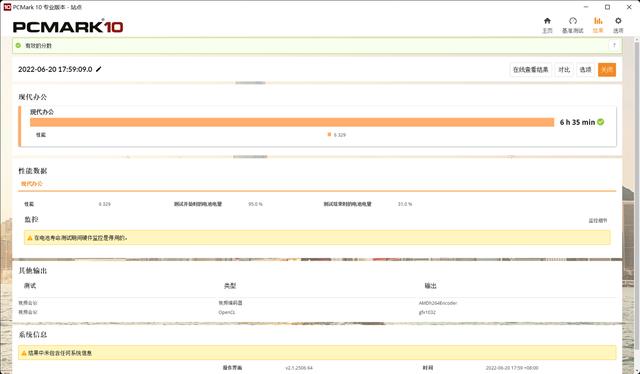Open the Options (选项) gear icon

618,21
